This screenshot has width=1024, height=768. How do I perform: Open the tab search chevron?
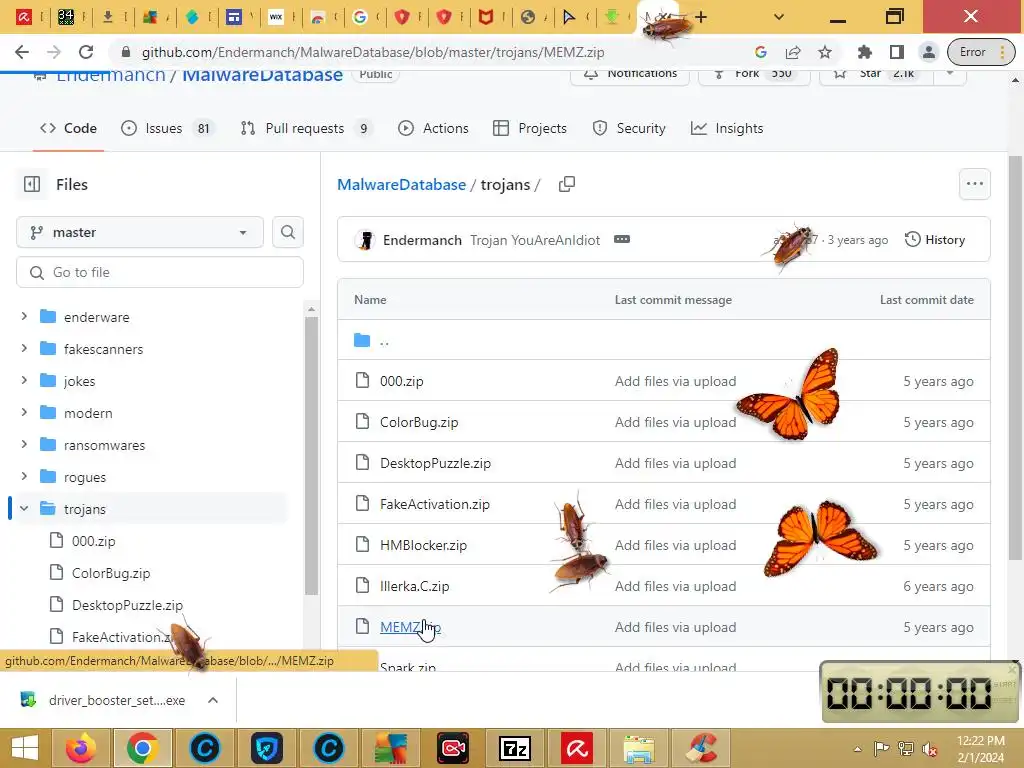click(778, 17)
